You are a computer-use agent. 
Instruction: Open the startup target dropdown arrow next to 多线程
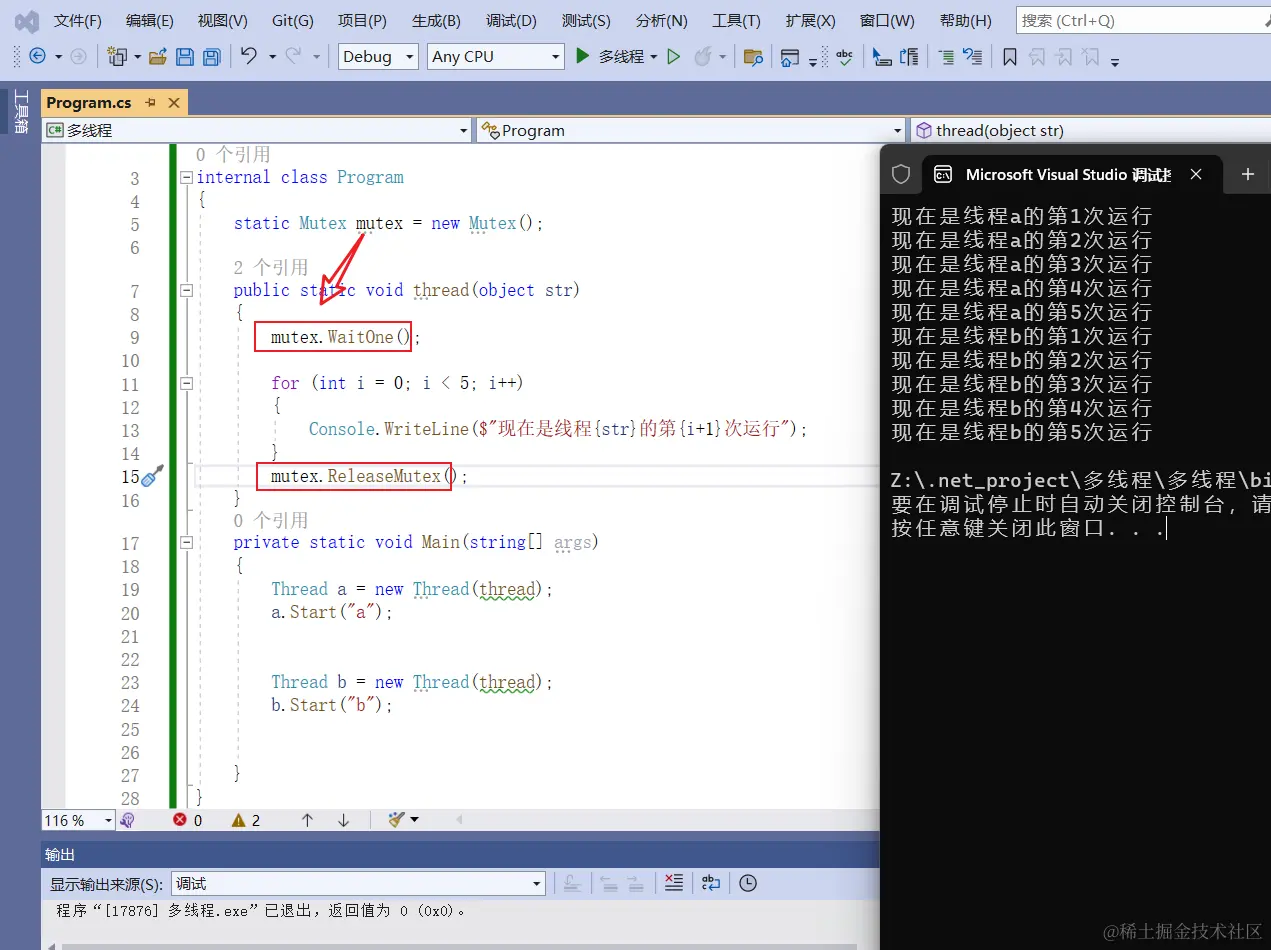pyautogui.click(x=654, y=57)
